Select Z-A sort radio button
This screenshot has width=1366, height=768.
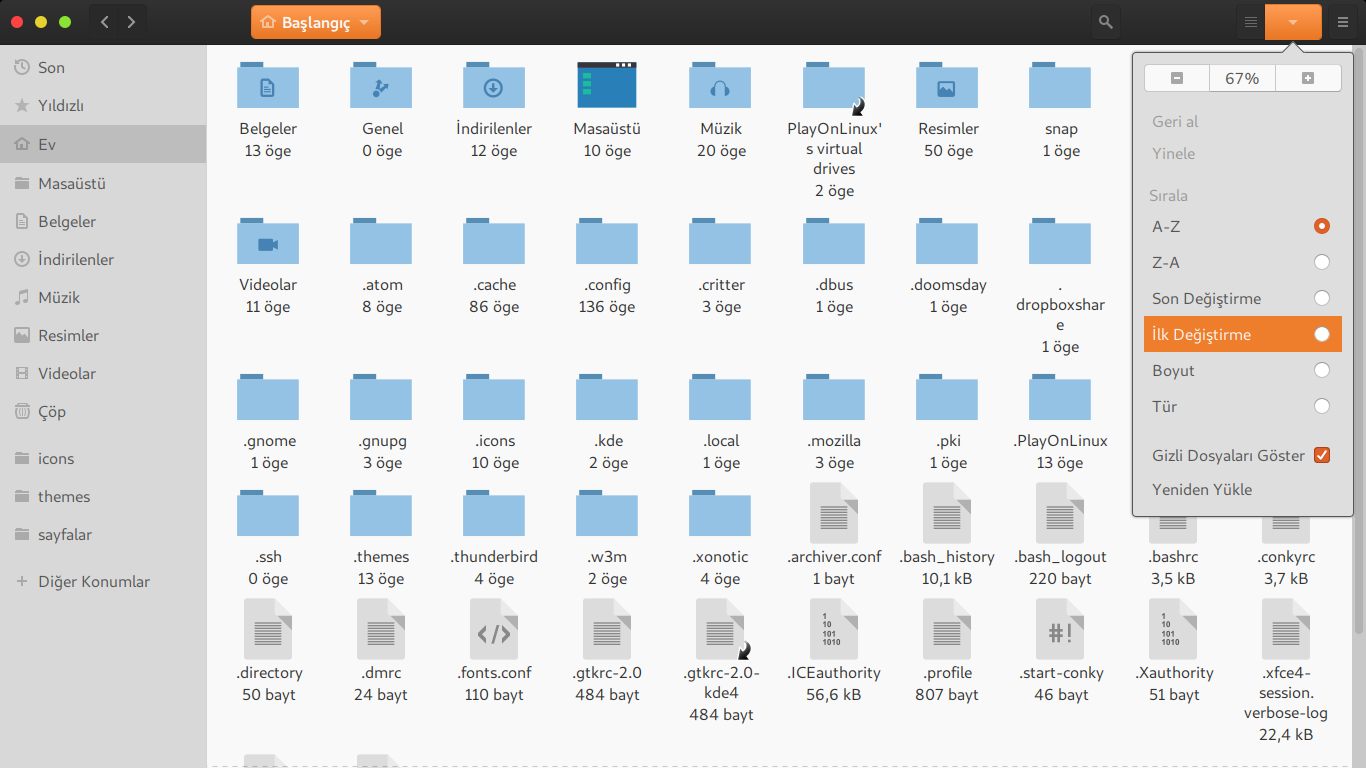click(x=1322, y=263)
